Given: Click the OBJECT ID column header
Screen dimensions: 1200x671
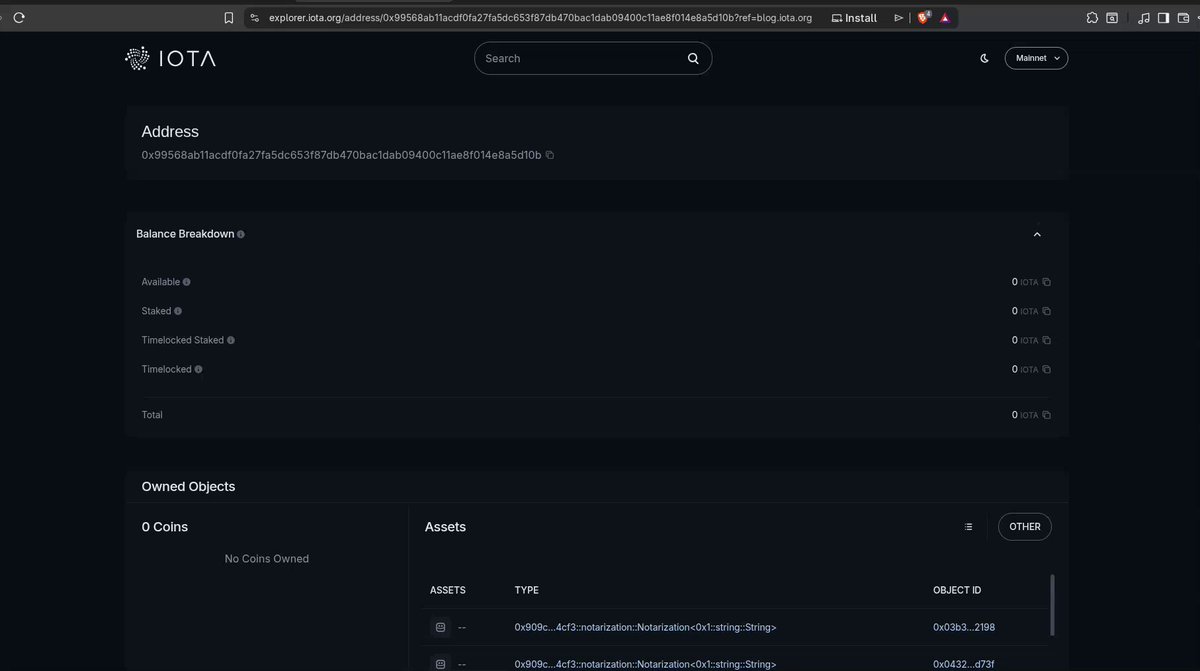Looking at the screenshot, I should click(958, 590).
